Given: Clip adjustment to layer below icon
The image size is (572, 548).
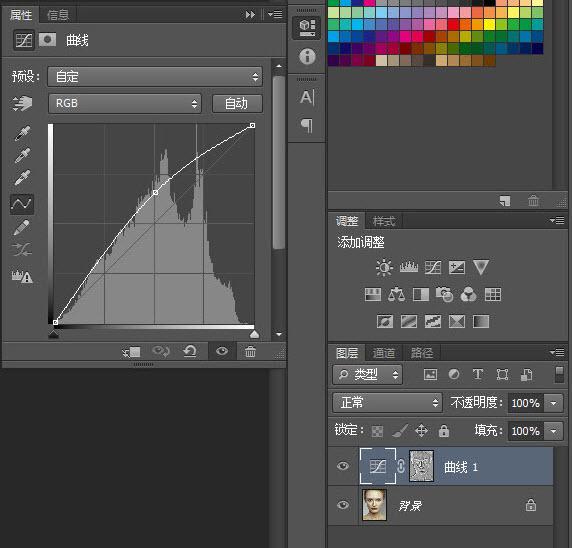Looking at the screenshot, I should tap(131, 352).
